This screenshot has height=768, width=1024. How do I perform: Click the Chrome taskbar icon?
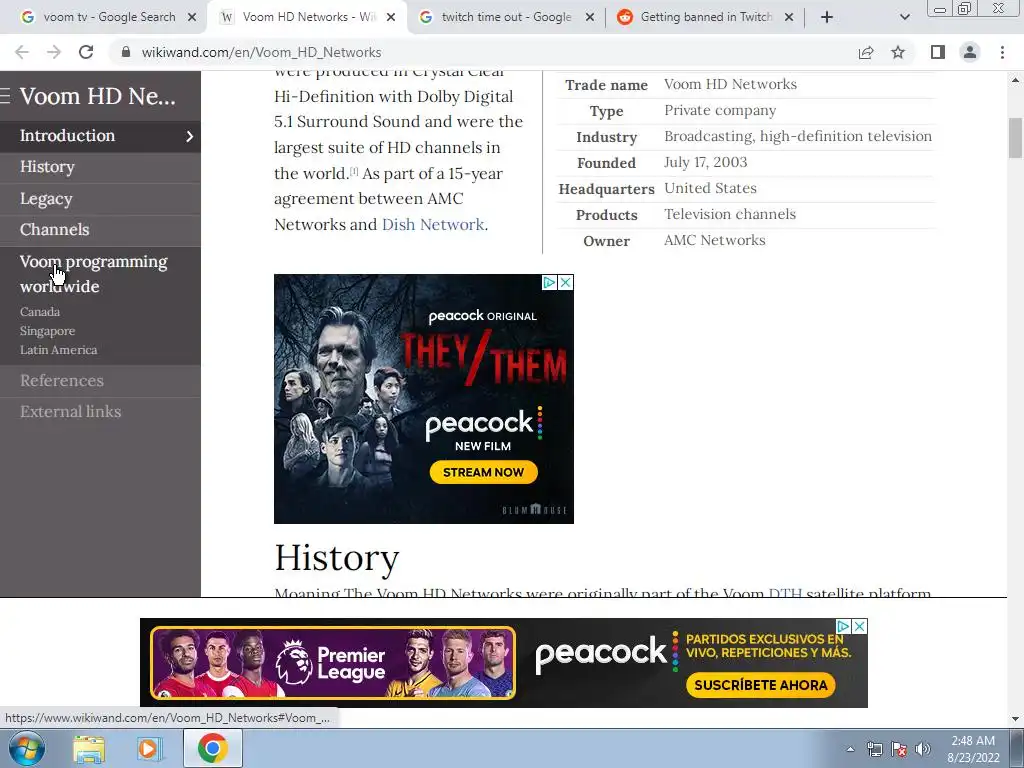213,748
